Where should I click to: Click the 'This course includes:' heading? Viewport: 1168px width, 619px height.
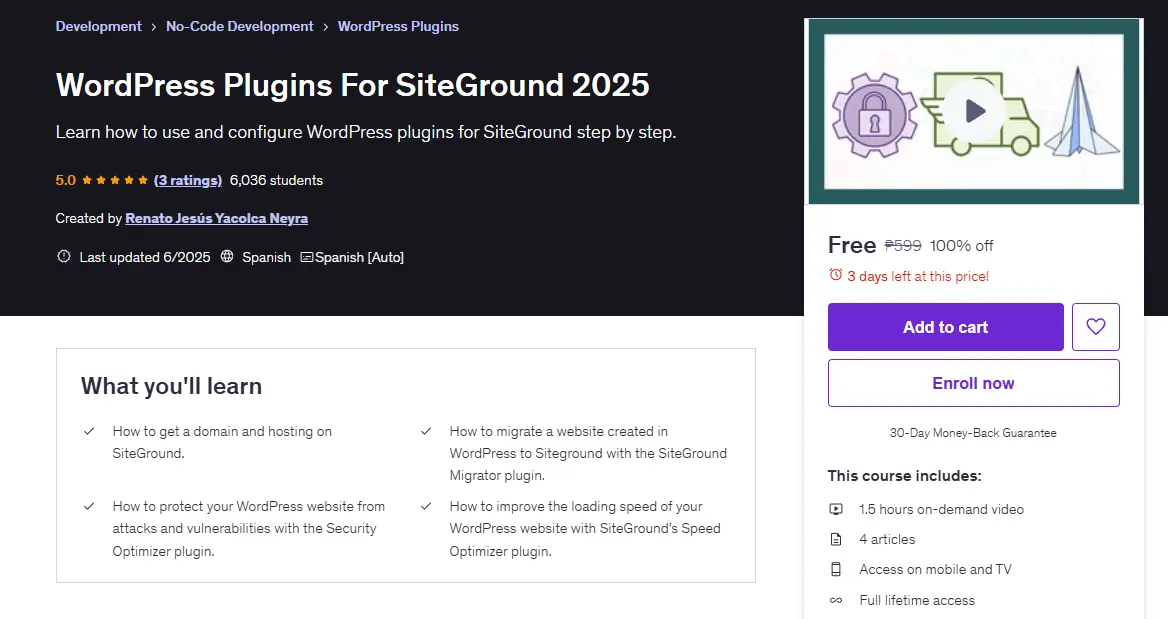point(904,475)
